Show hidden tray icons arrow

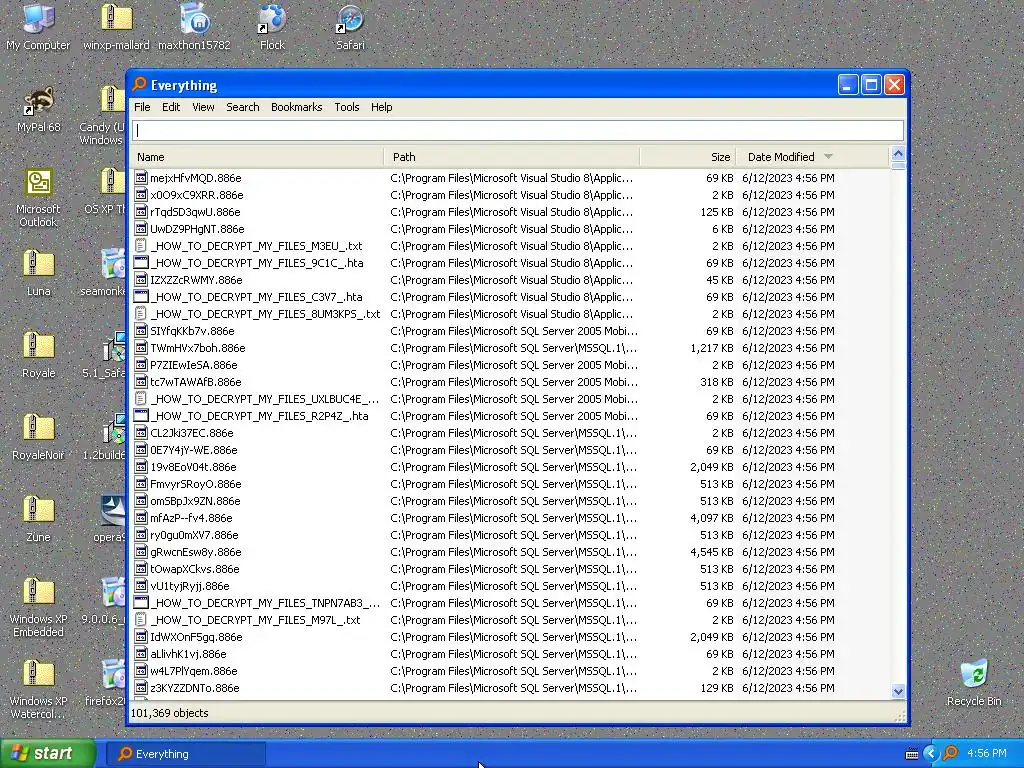930,754
